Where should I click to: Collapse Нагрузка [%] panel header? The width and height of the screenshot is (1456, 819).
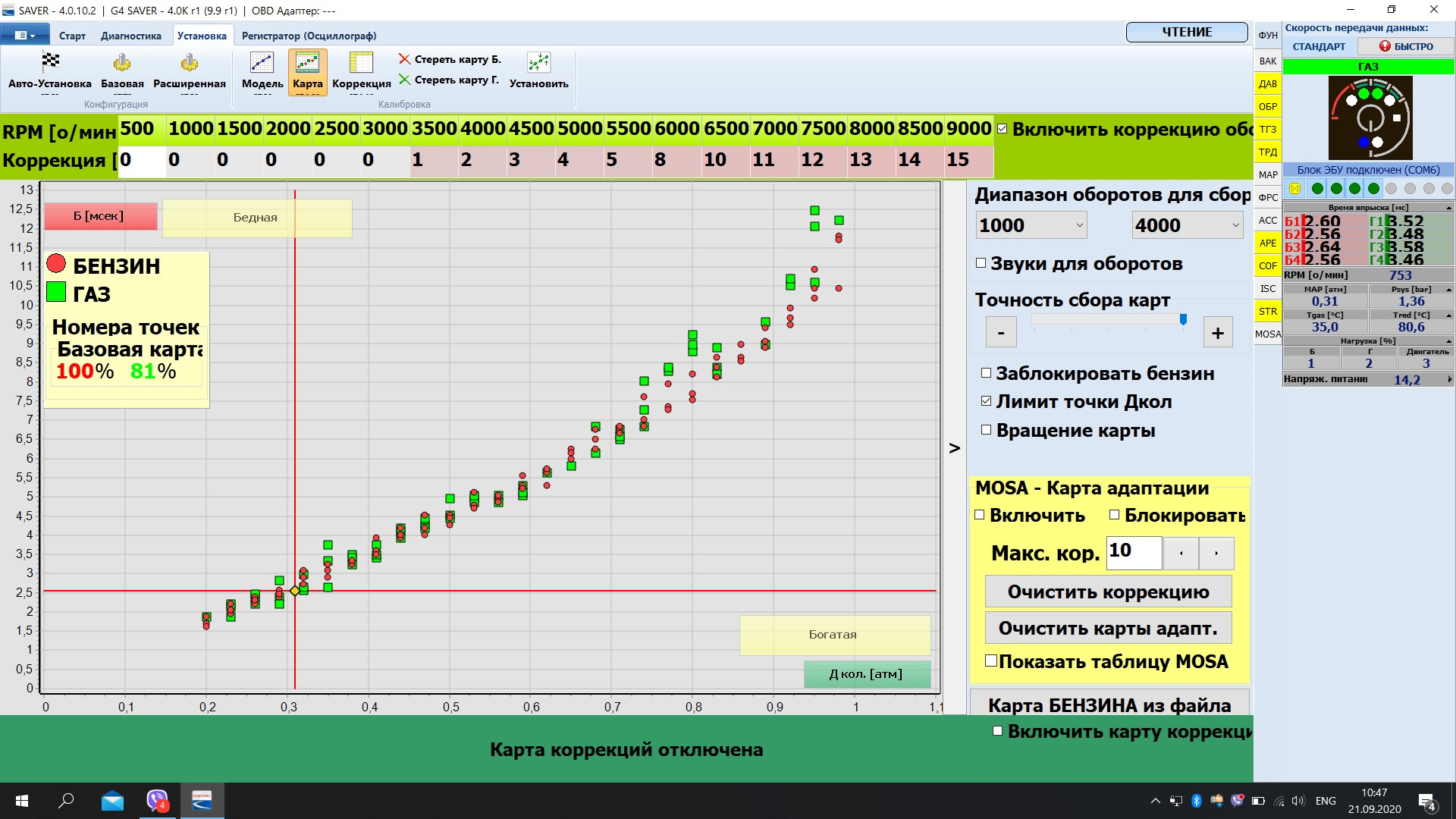click(x=1448, y=341)
